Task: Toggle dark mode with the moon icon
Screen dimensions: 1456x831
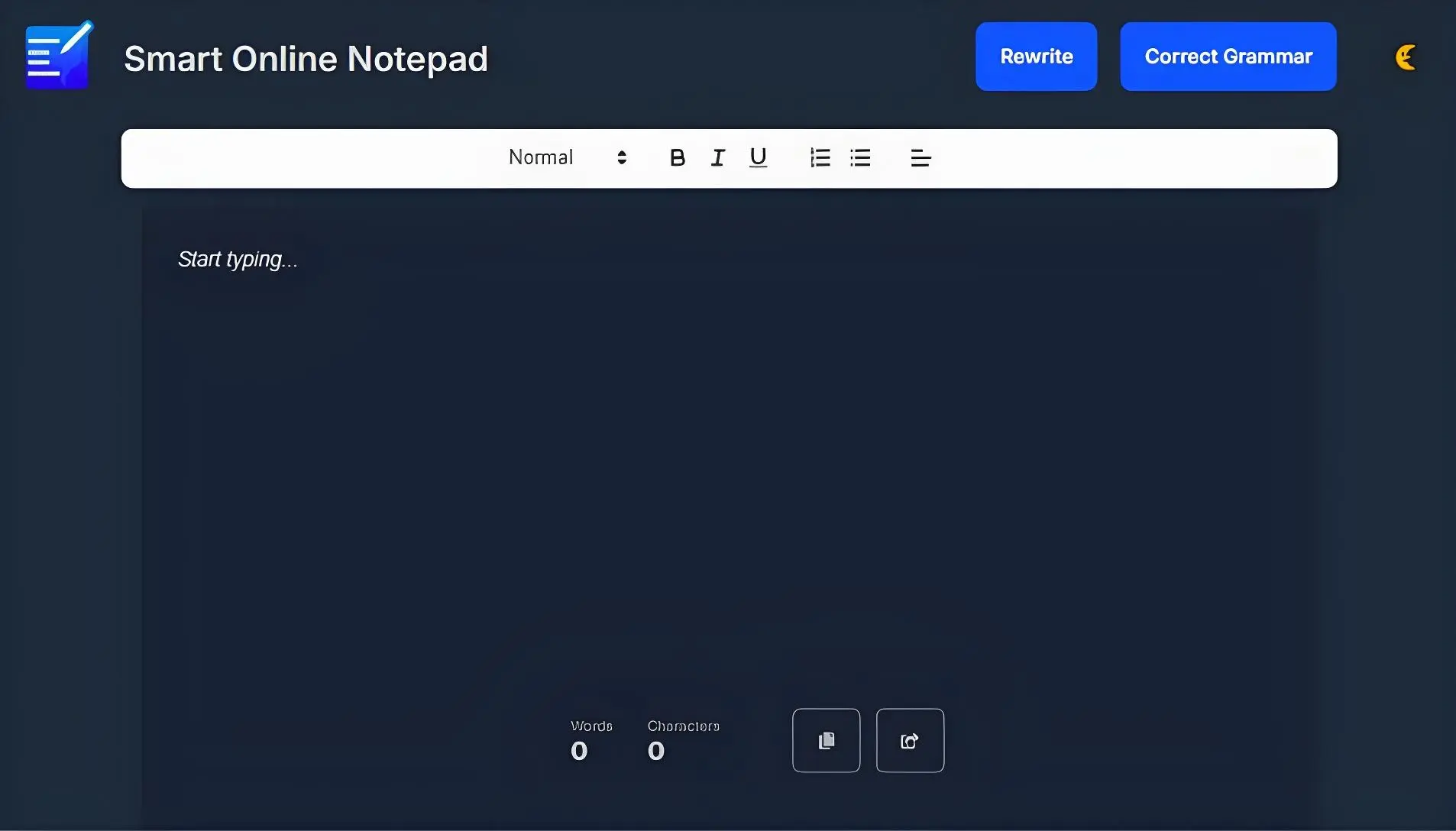Action: tap(1406, 56)
